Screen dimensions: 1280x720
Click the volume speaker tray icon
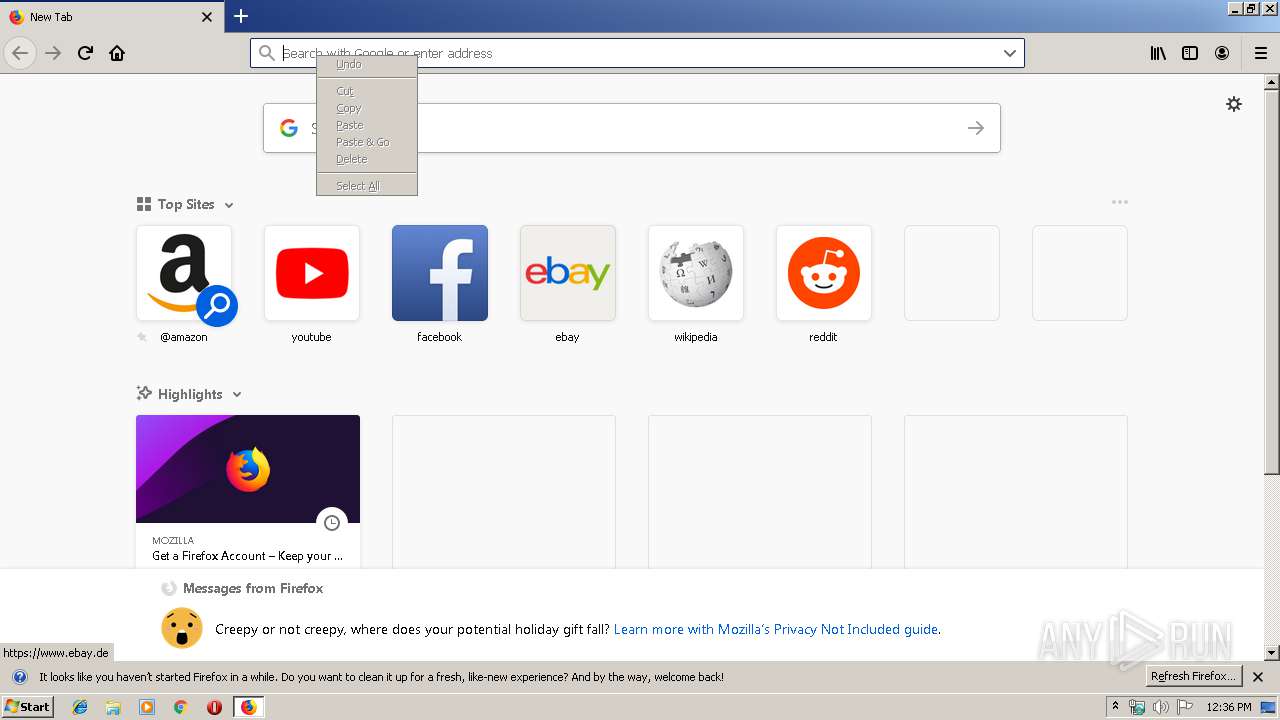tap(1160, 707)
